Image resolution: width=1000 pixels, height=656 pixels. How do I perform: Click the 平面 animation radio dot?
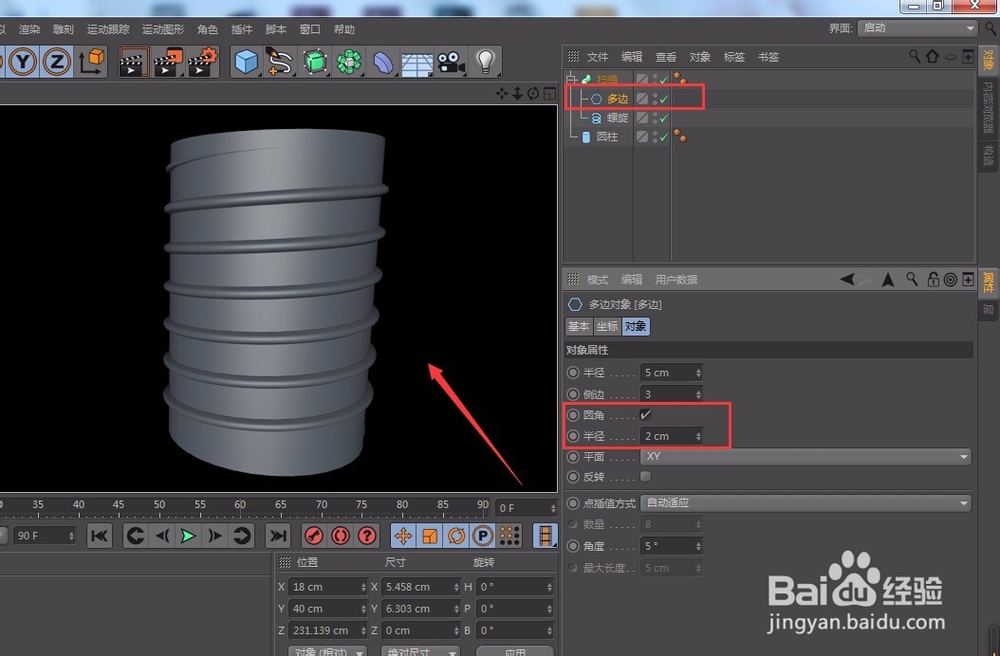click(x=573, y=456)
